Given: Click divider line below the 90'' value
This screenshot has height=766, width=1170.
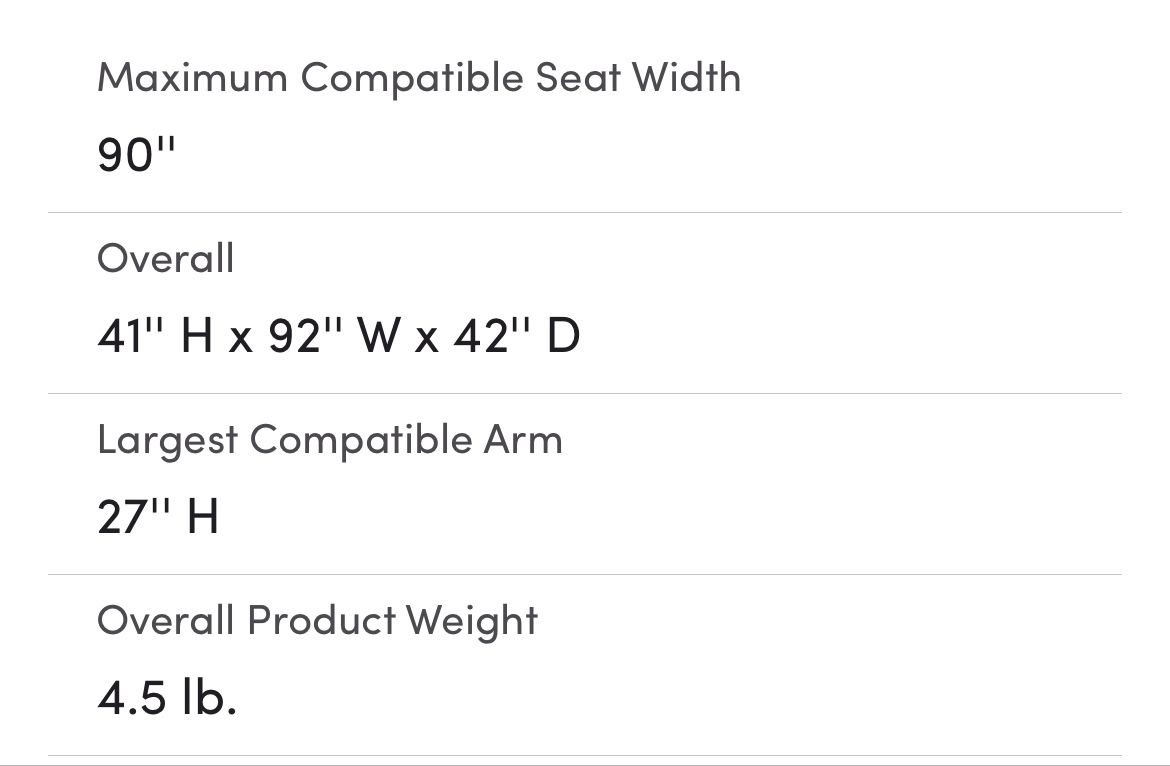Looking at the screenshot, I should point(585,213).
